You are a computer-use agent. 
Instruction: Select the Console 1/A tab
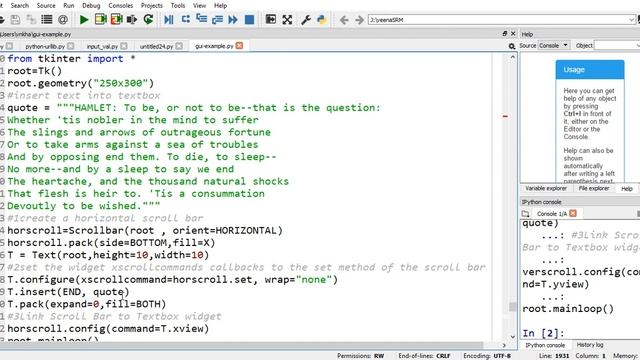click(552, 213)
